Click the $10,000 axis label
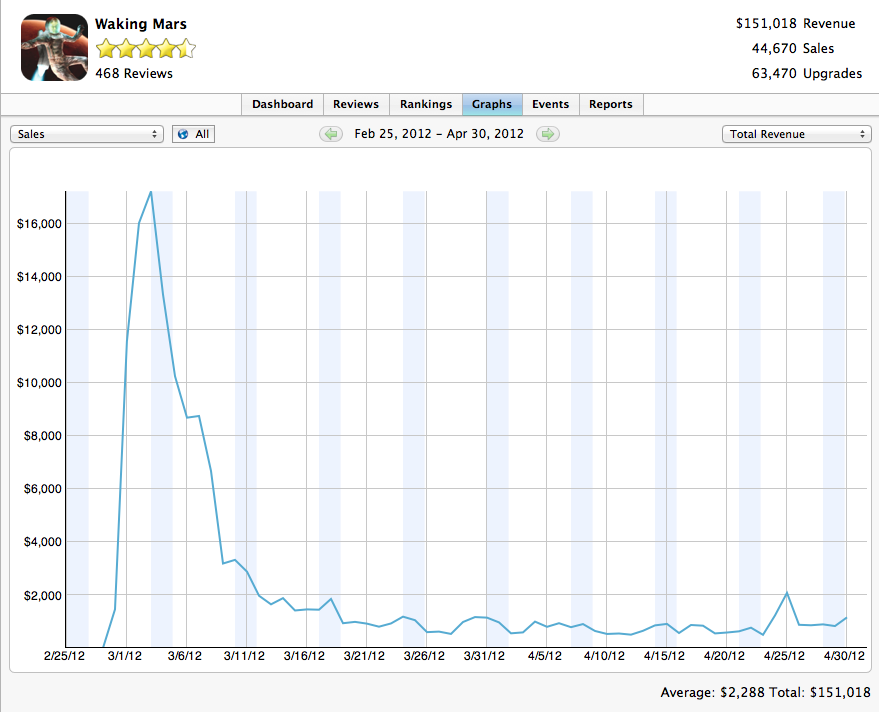Image resolution: width=879 pixels, height=712 pixels. [x=39, y=383]
